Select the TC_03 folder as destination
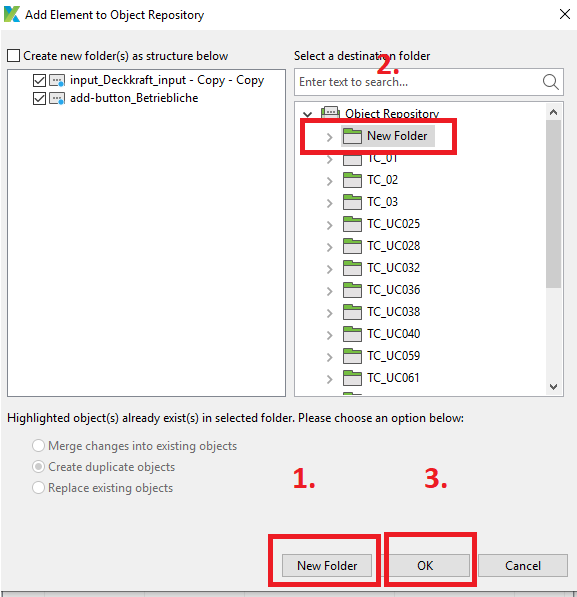 pos(382,202)
